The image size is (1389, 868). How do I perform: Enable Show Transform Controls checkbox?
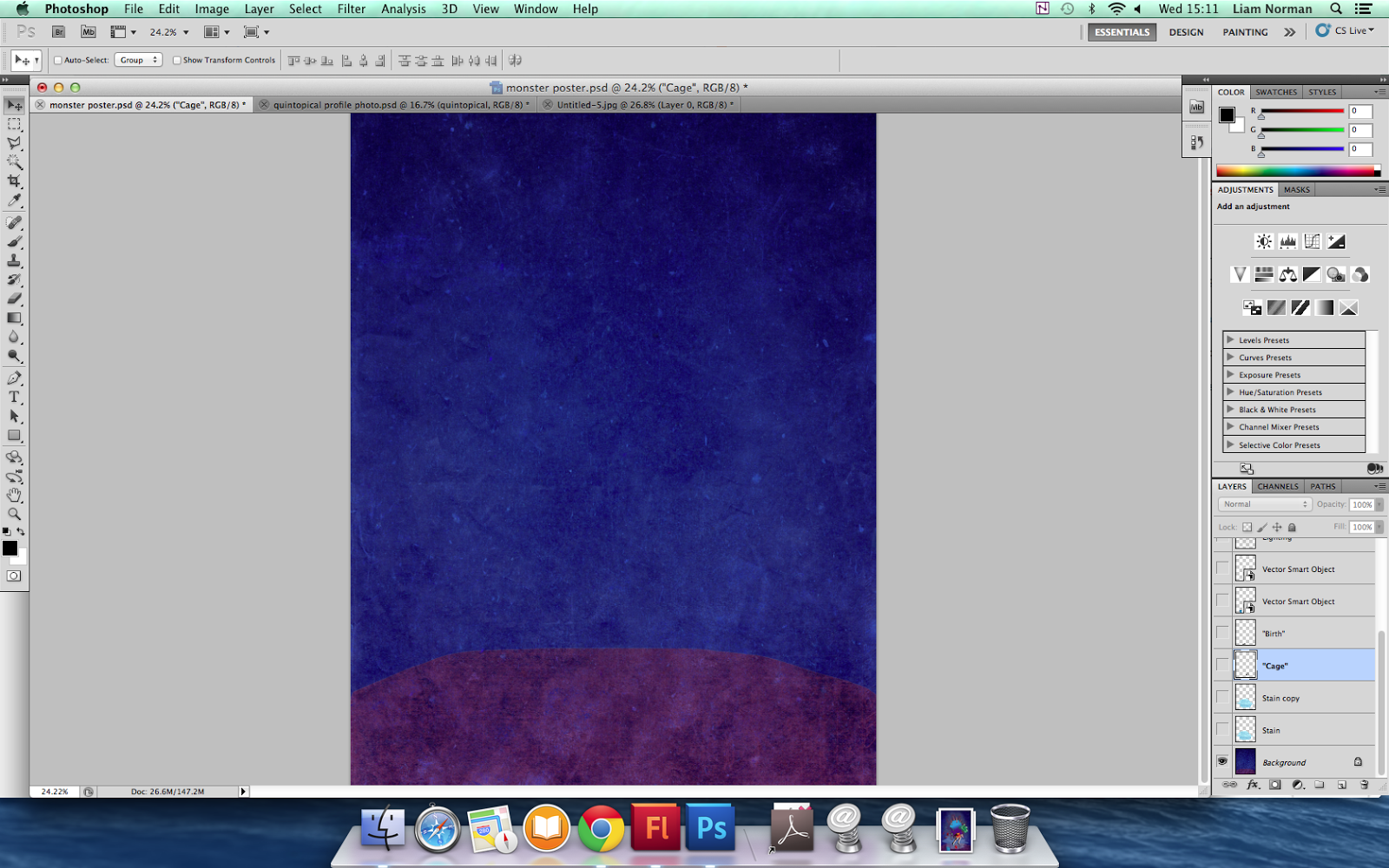click(177, 61)
